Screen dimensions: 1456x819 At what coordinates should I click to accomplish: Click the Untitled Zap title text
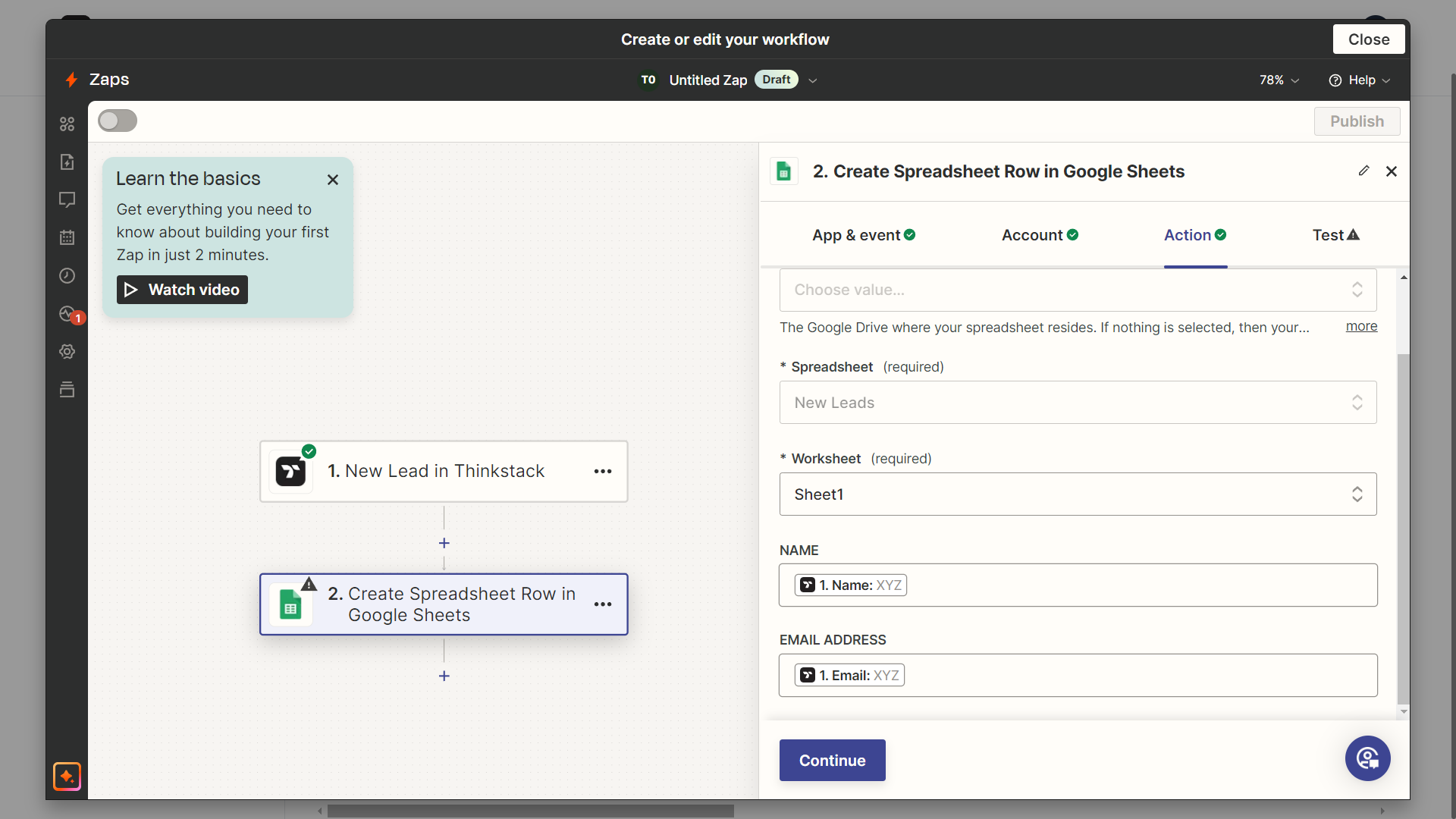[x=708, y=80]
